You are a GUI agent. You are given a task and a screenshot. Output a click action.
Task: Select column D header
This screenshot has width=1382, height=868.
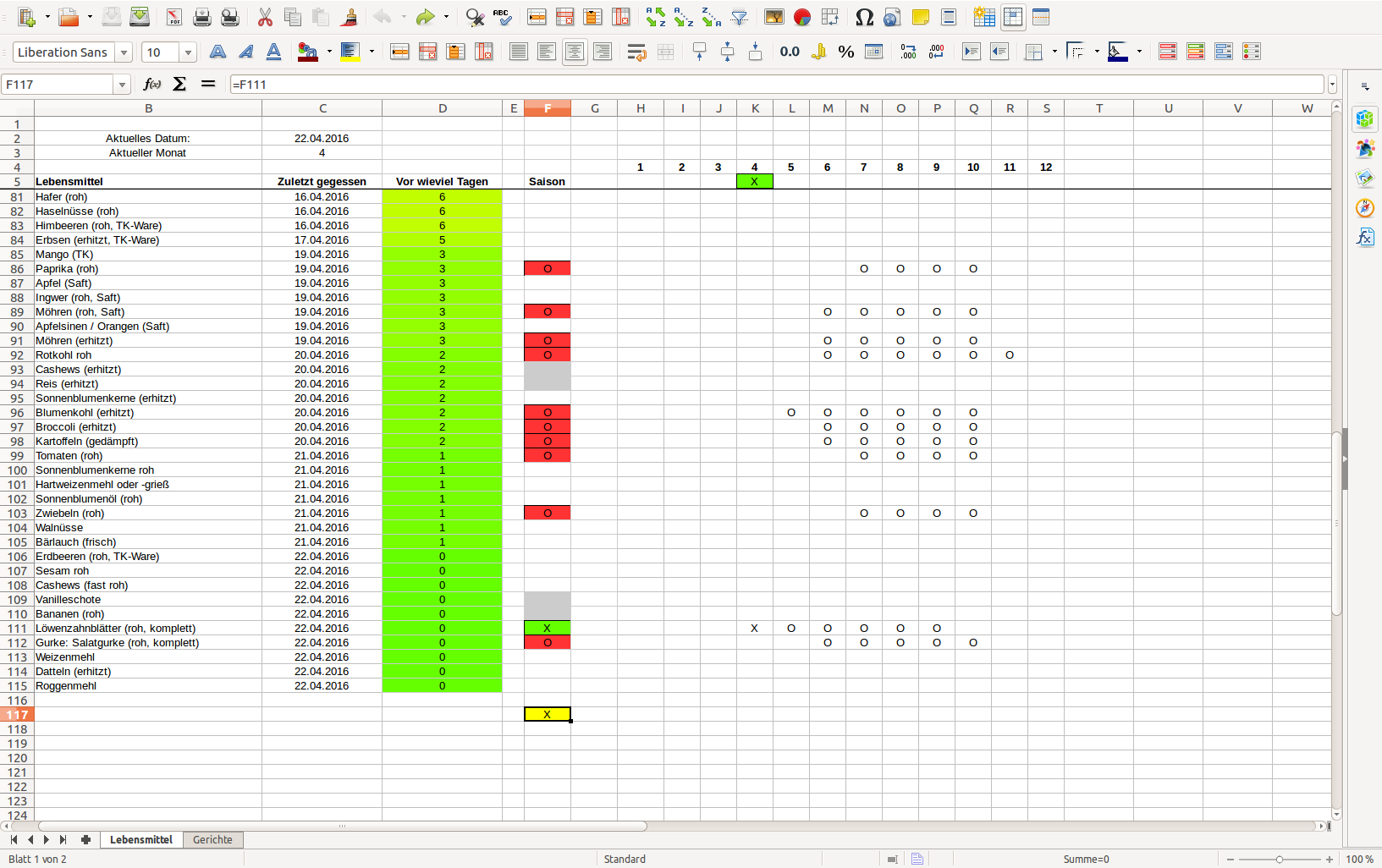pyautogui.click(x=442, y=108)
